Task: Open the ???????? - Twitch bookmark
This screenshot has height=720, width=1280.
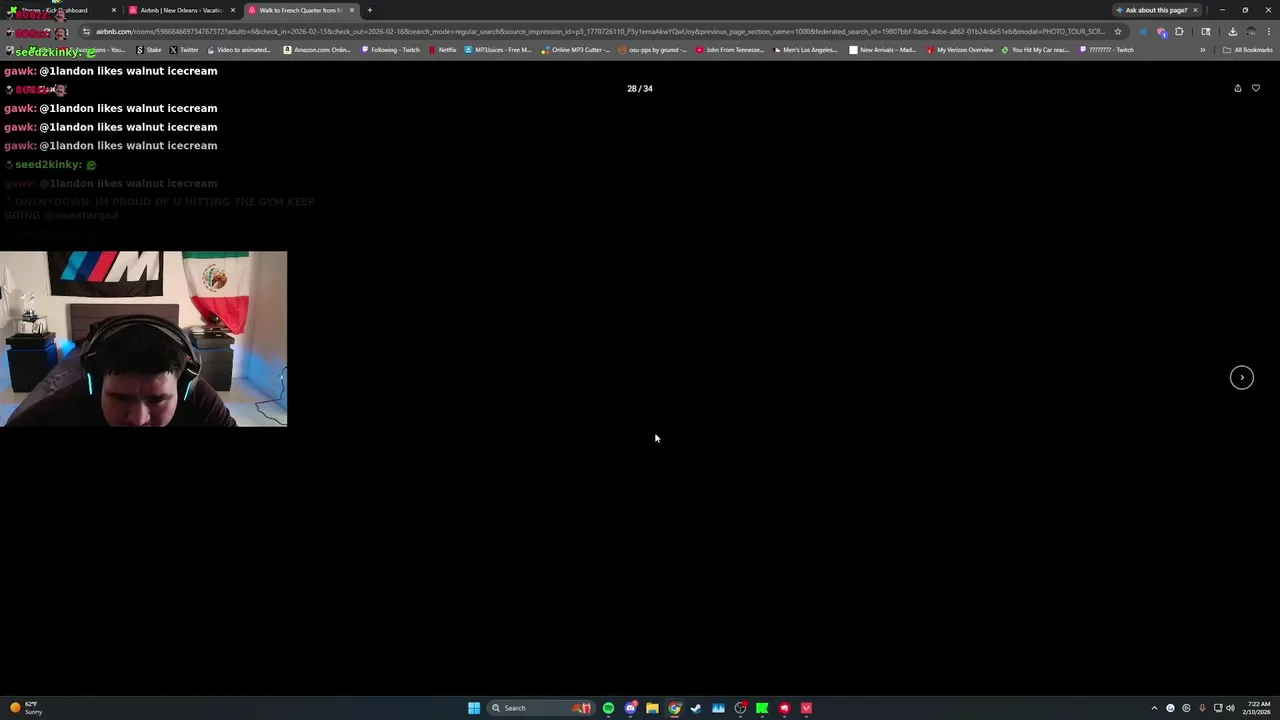Action: pyautogui.click(x=1107, y=50)
